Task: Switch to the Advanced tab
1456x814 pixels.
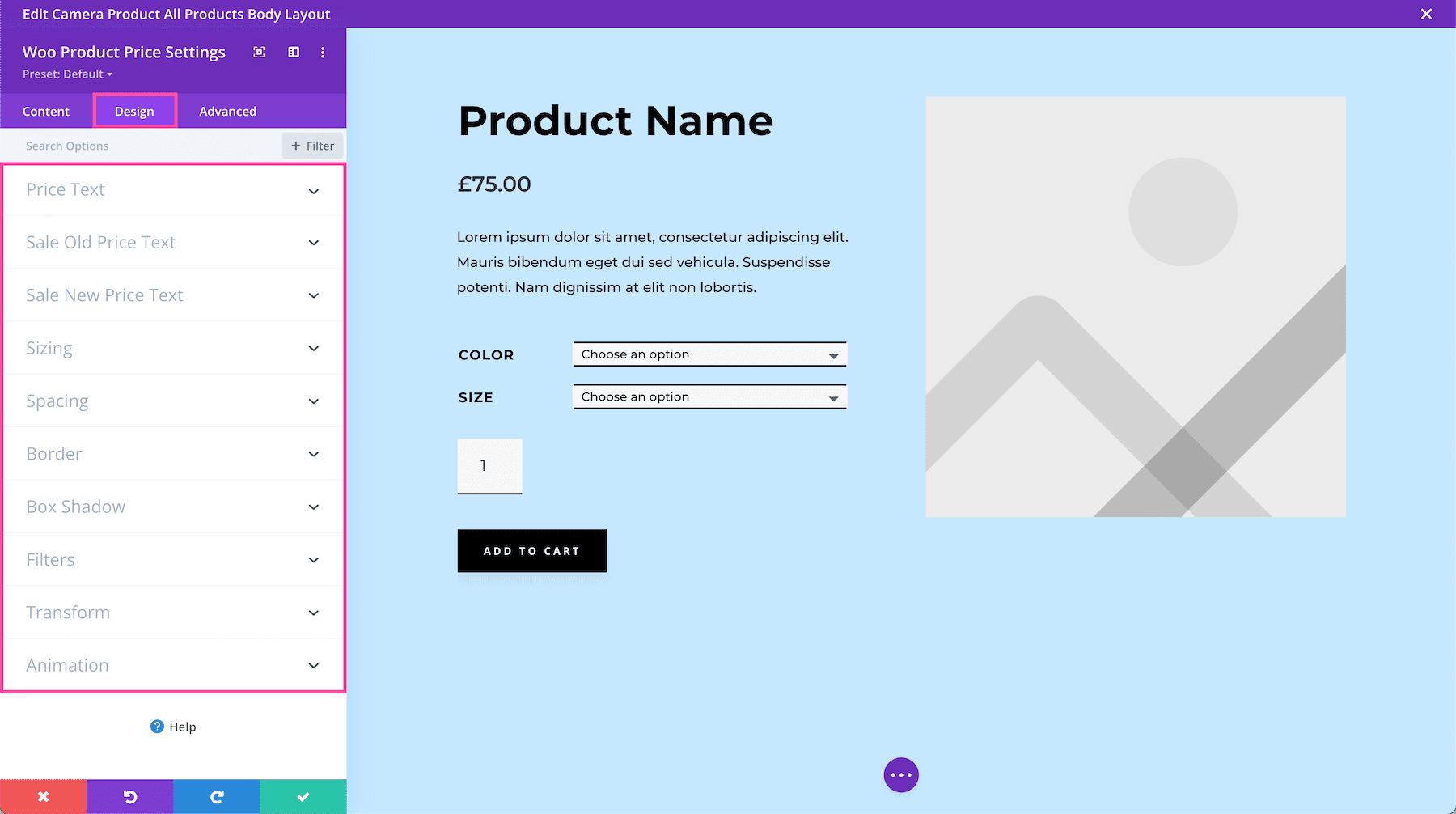Action: (227, 111)
